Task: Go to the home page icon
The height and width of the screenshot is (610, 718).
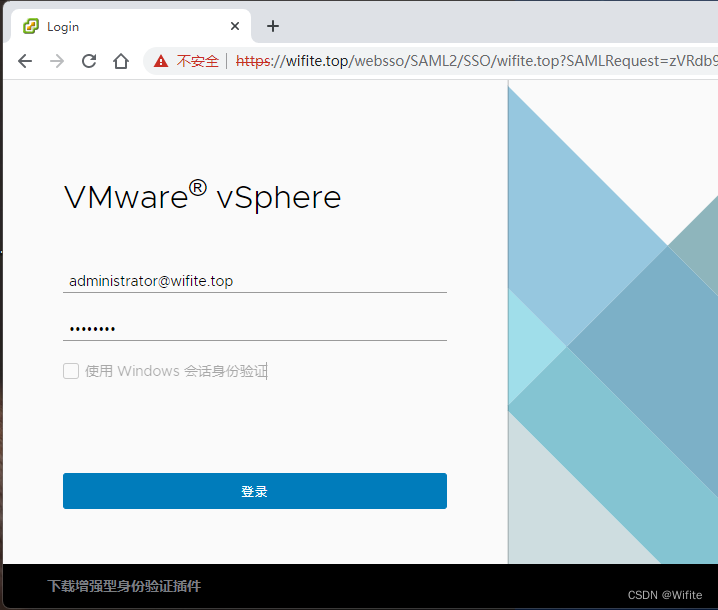Action: tap(121, 61)
